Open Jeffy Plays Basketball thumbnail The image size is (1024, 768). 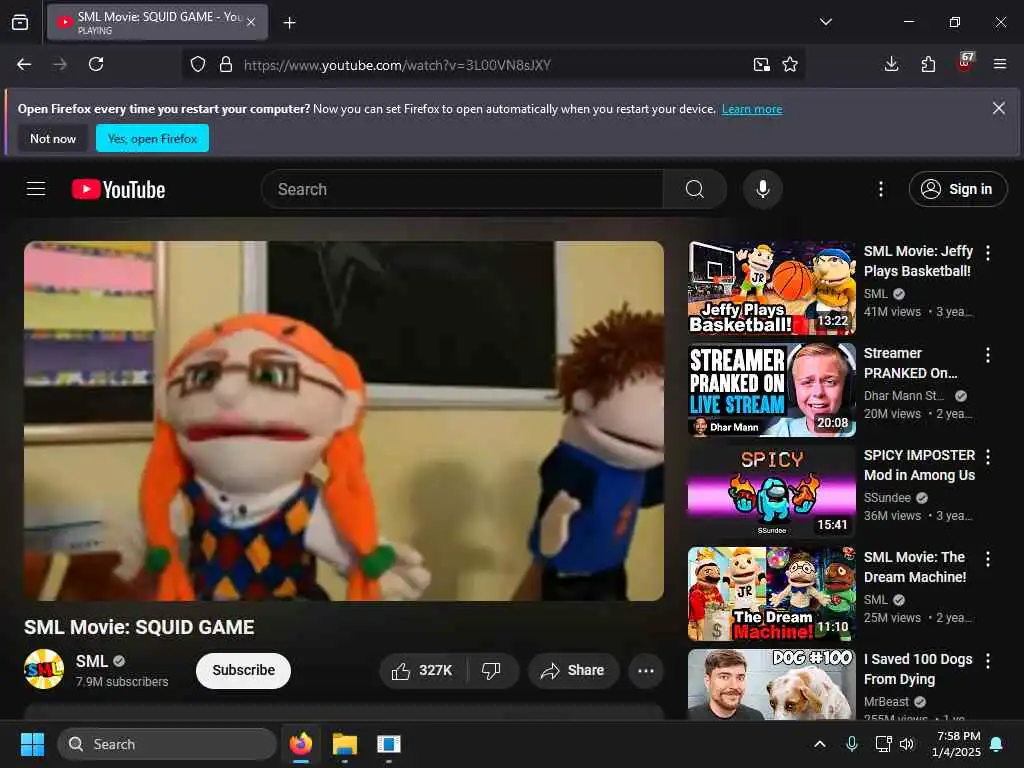click(x=771, y=288)
